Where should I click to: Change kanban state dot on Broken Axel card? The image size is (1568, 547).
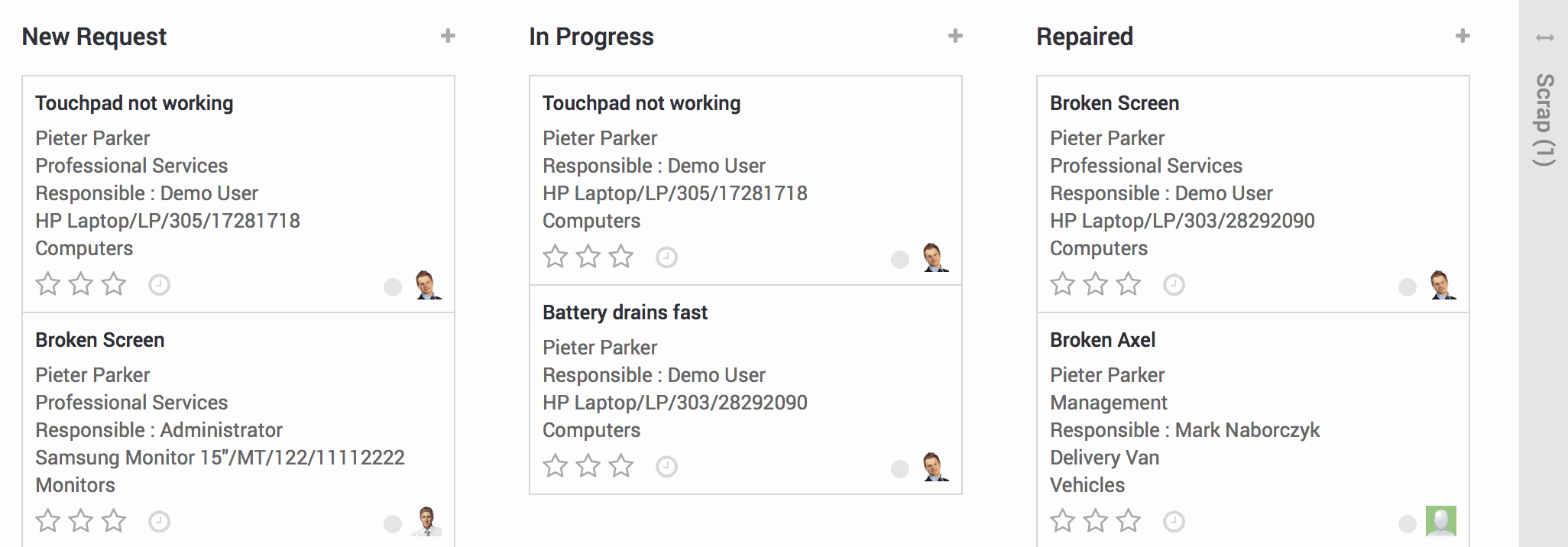coord(1407,524)
